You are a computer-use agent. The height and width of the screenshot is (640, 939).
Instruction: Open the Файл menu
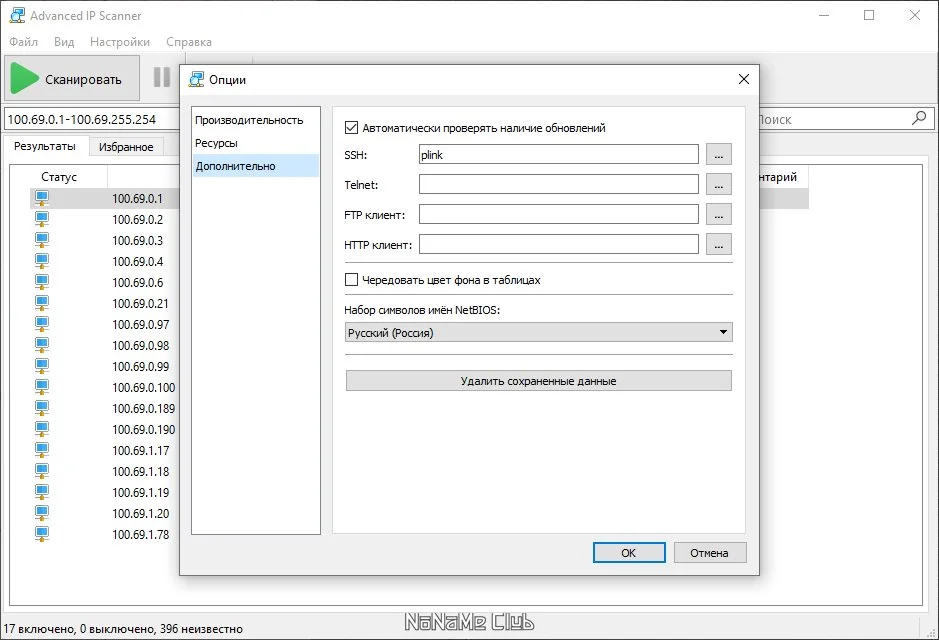(x=23, y=42)
